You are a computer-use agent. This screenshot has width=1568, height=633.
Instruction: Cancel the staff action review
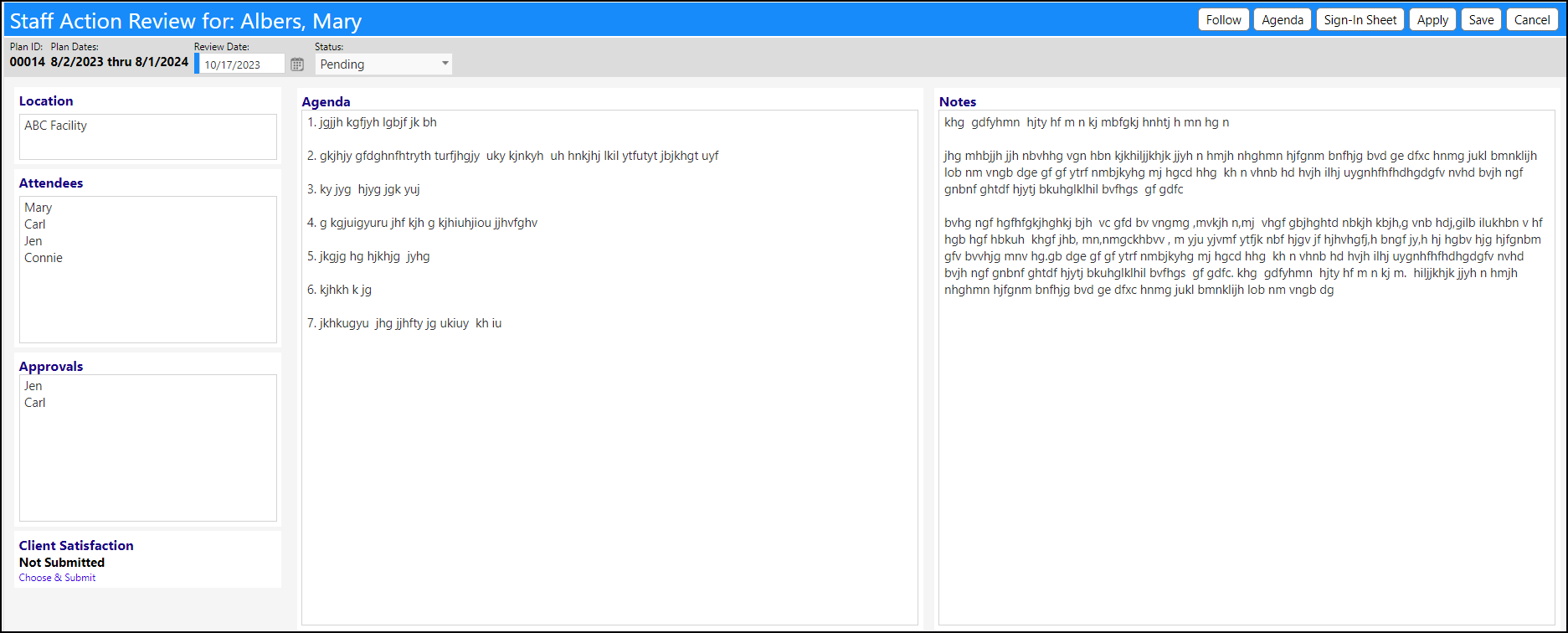point(1532,20)
